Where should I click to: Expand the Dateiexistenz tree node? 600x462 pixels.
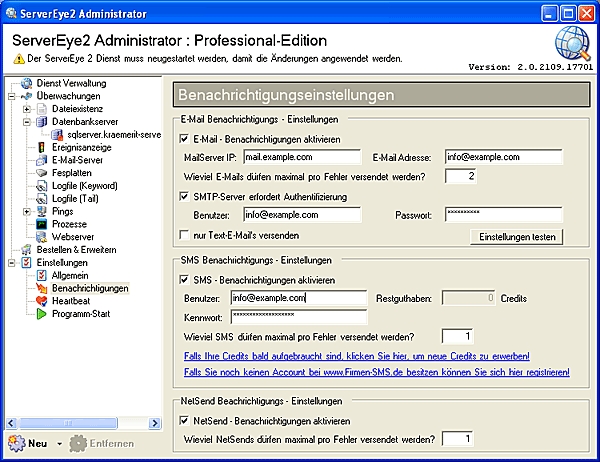click(27, 108)
